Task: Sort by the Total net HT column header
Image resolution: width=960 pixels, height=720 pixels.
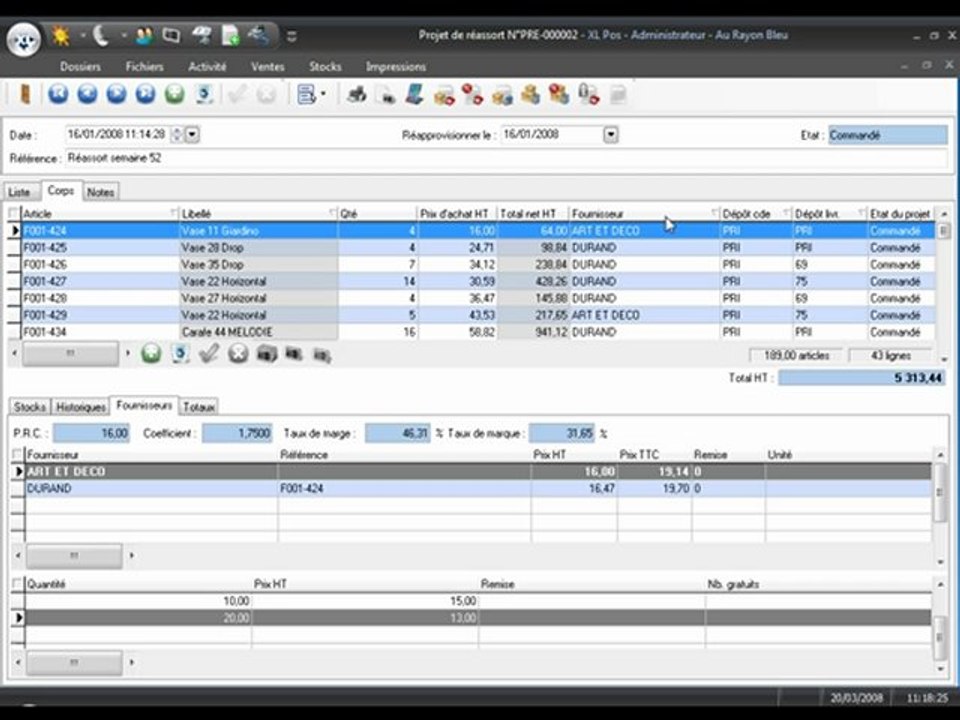Action: (x=532, y=213)
